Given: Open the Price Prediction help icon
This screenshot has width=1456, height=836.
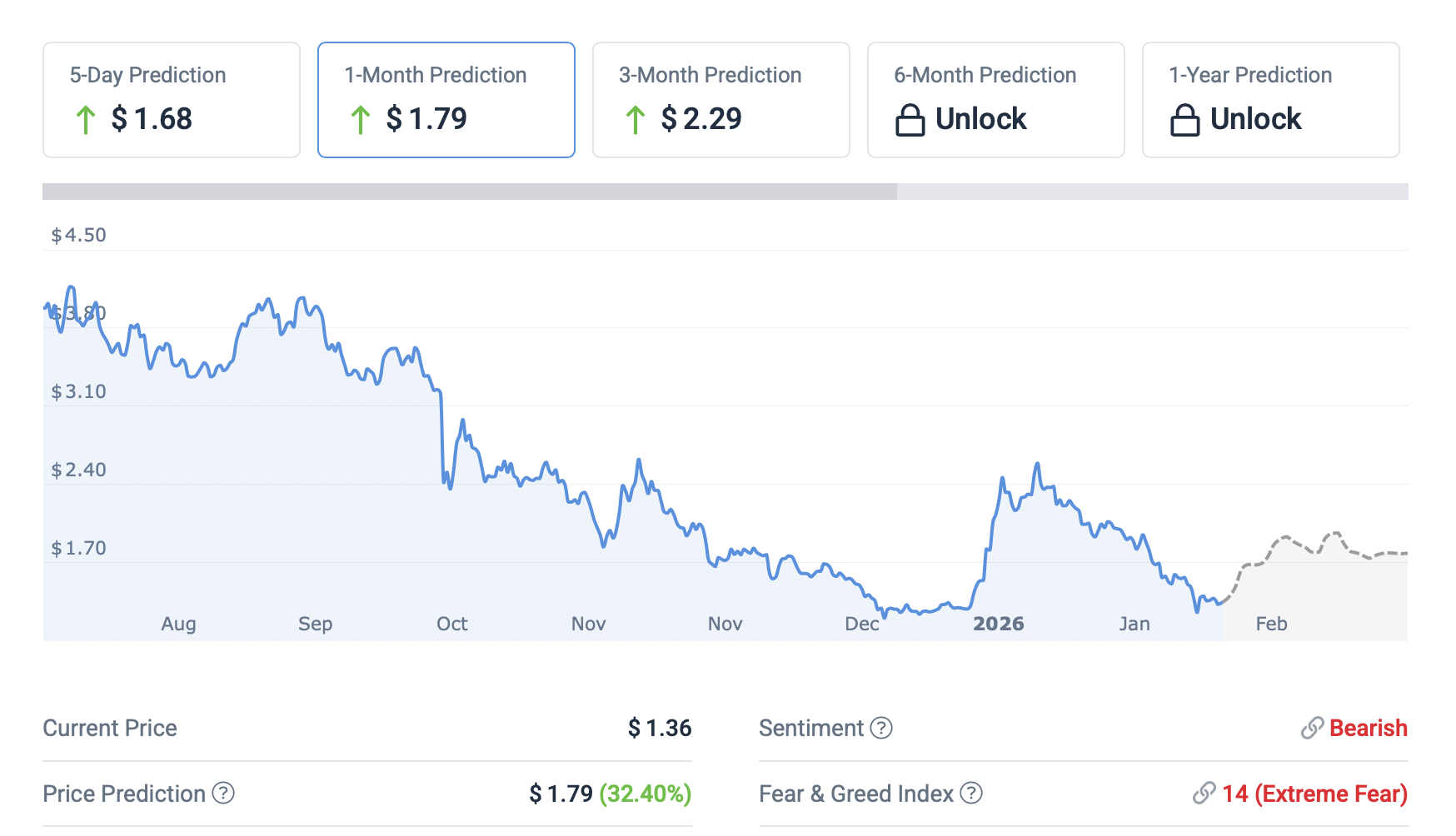Looking at the screenshot, I should (x=223, y=793).
